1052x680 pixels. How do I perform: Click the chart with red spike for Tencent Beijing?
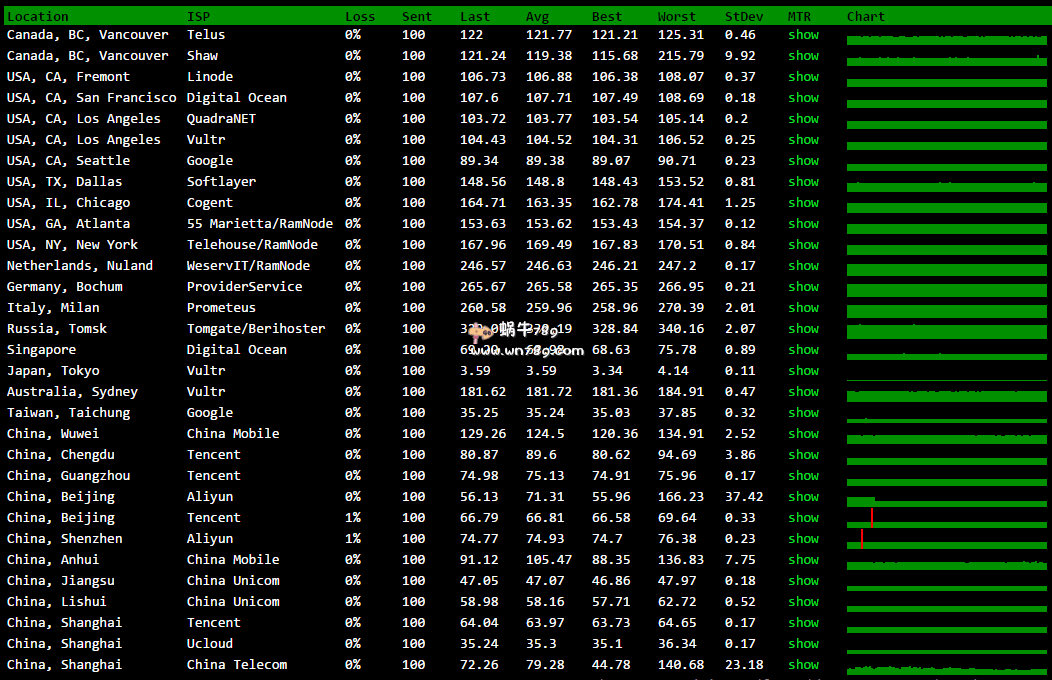pos(944,519)
